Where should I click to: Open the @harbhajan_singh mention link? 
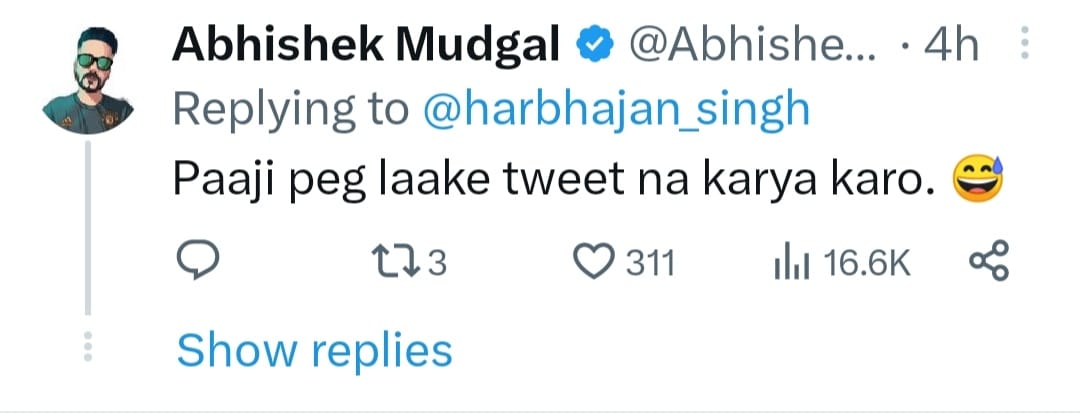[x=616, y=110]
